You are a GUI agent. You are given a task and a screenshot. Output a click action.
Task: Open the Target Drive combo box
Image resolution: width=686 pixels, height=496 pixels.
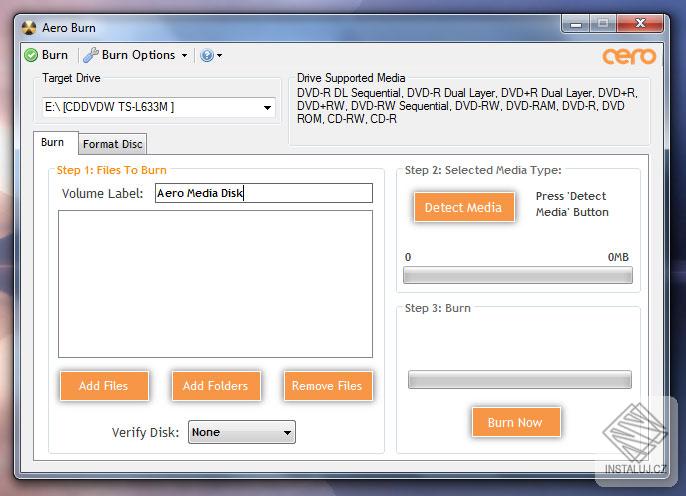click(159, 107)
